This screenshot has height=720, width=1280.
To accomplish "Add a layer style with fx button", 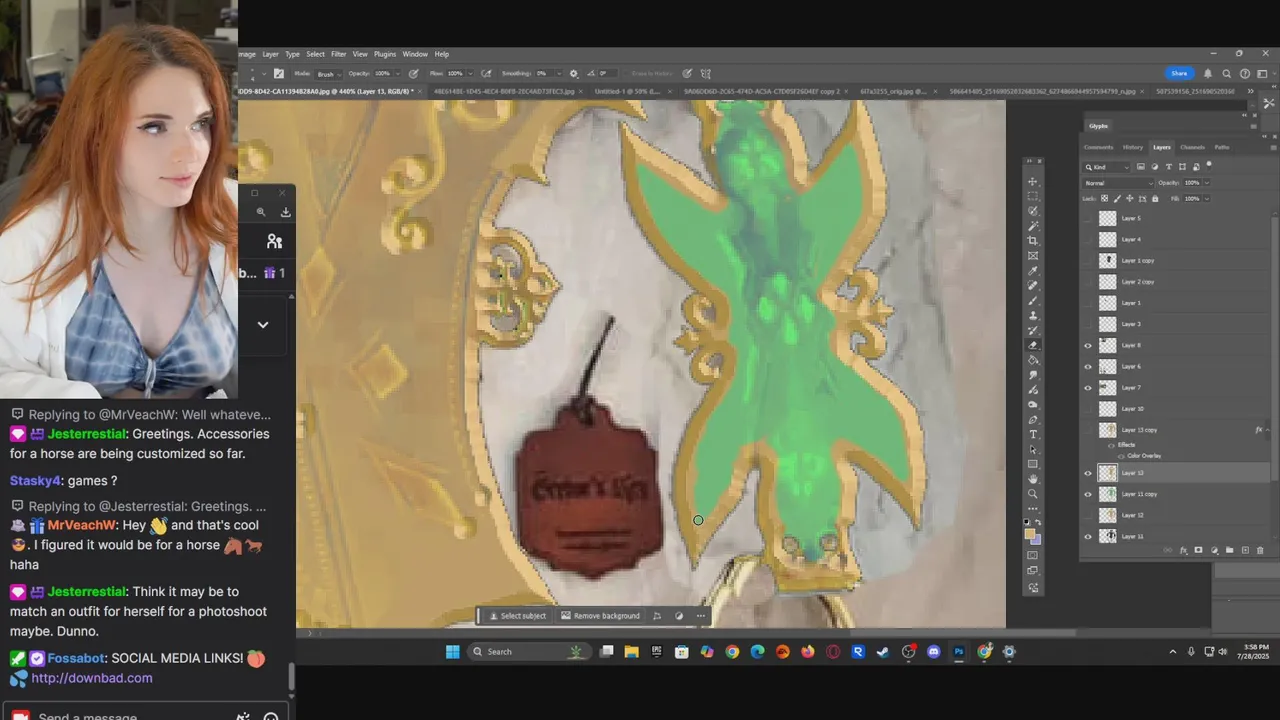I will coord(1184,550).
